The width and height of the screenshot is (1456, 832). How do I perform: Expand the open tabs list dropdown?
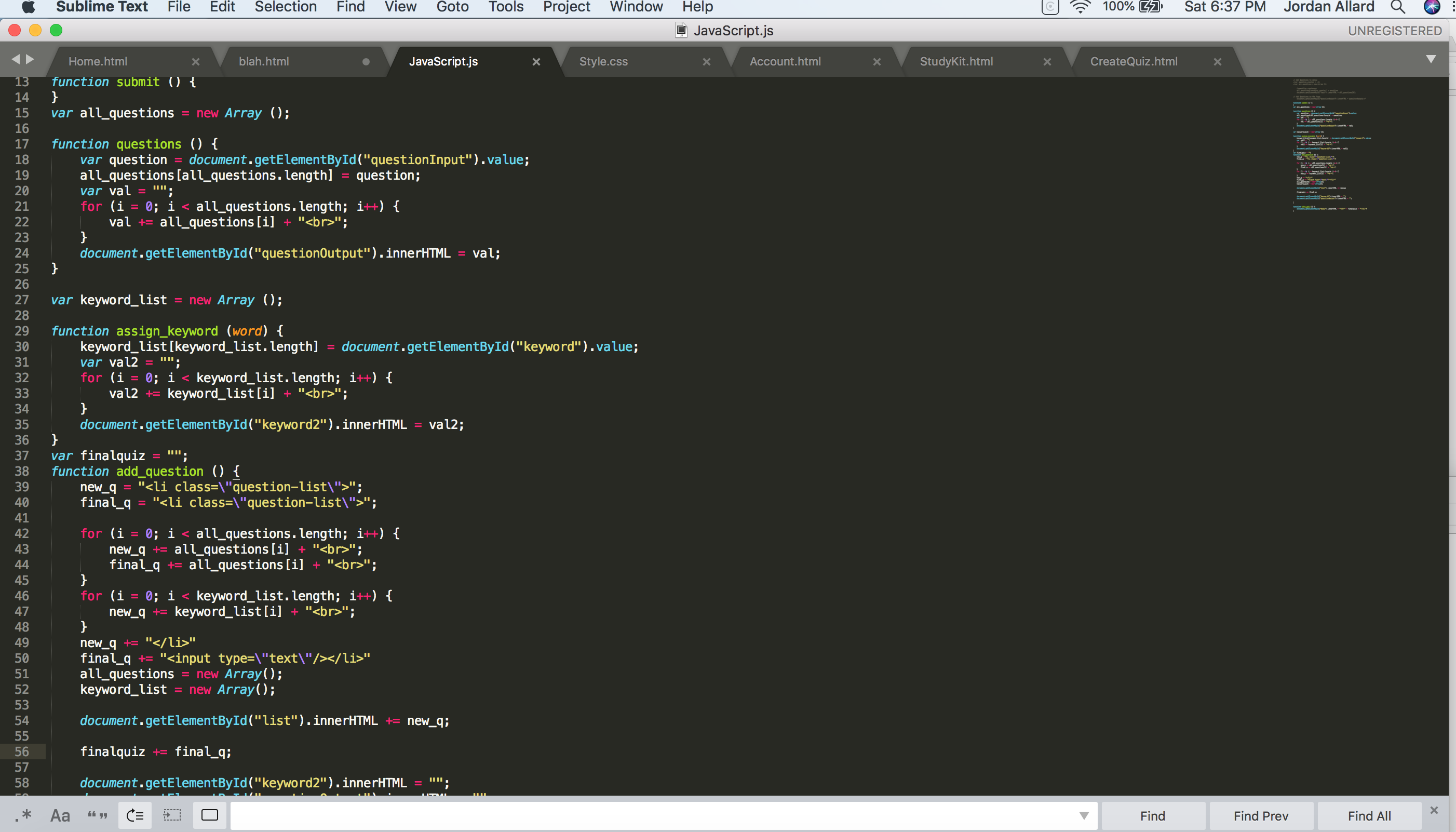(1430, 59)
